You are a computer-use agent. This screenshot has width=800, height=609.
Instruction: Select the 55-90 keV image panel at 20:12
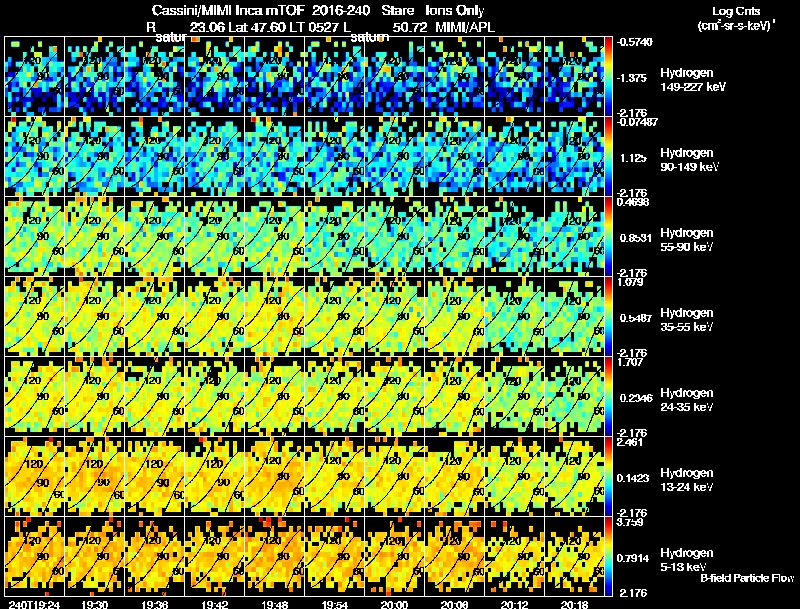tap(514, 236)
